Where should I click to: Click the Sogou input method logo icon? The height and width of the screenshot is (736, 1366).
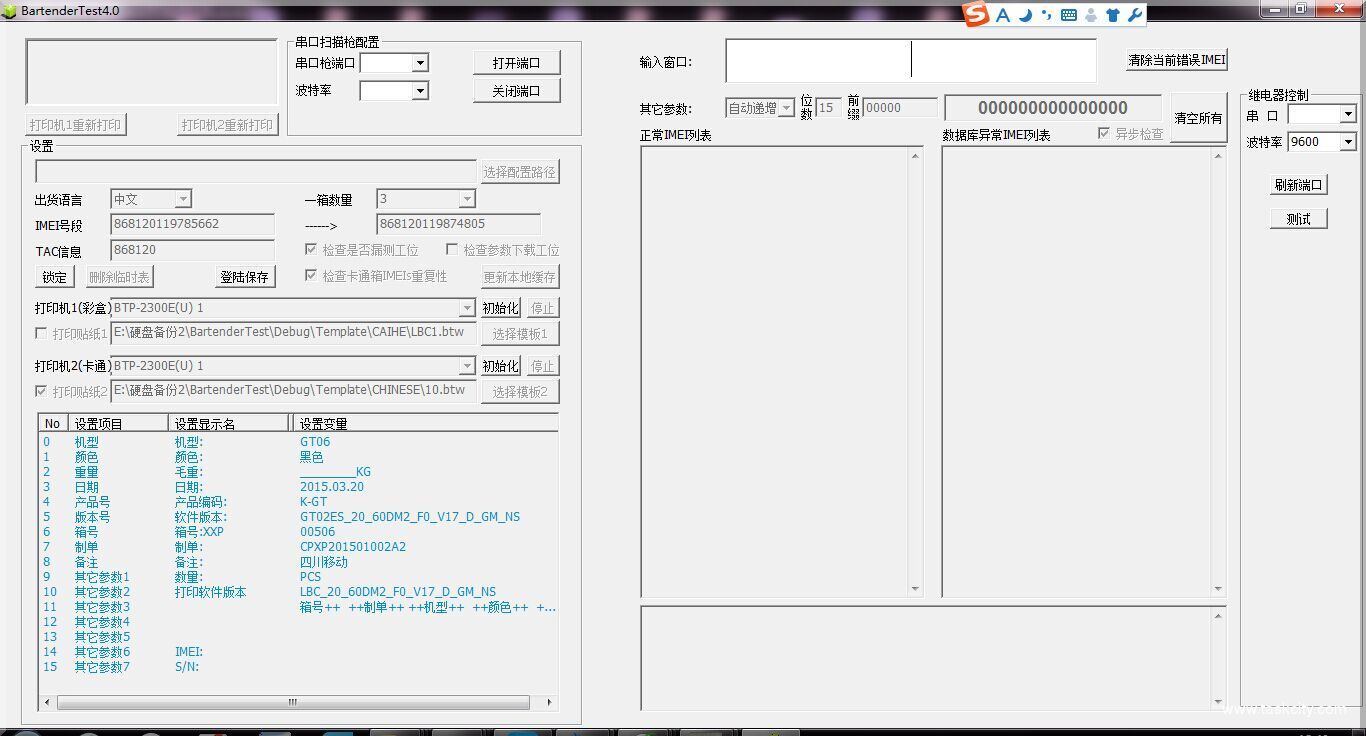pos(976,14)
